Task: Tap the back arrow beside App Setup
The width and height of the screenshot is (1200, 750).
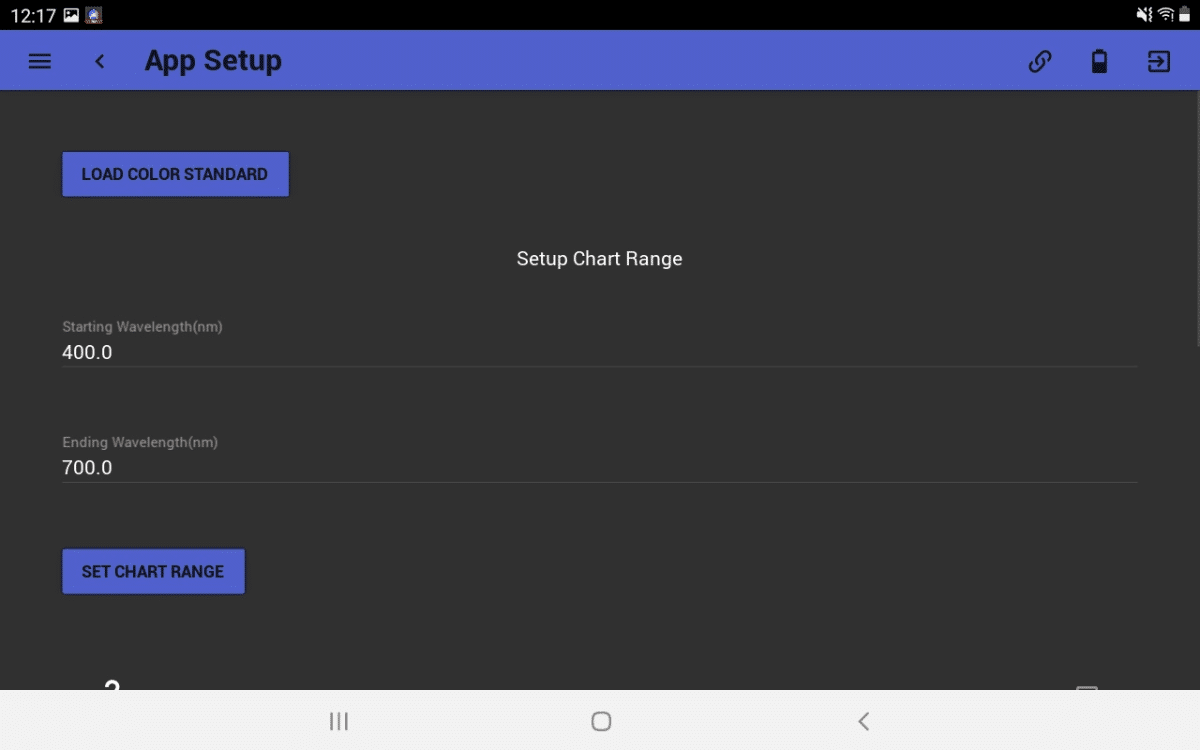Action: click(x=99, y=60)
